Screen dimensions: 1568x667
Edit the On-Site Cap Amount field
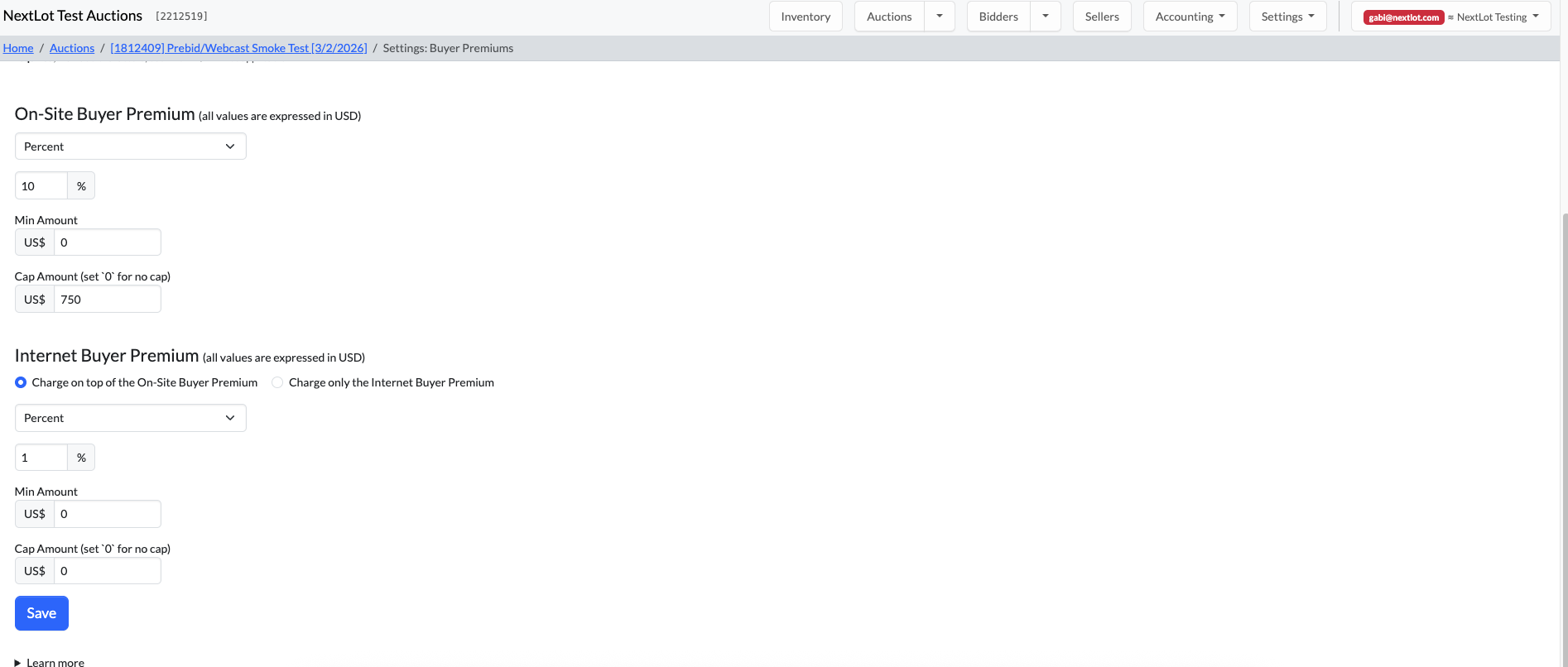108,300
